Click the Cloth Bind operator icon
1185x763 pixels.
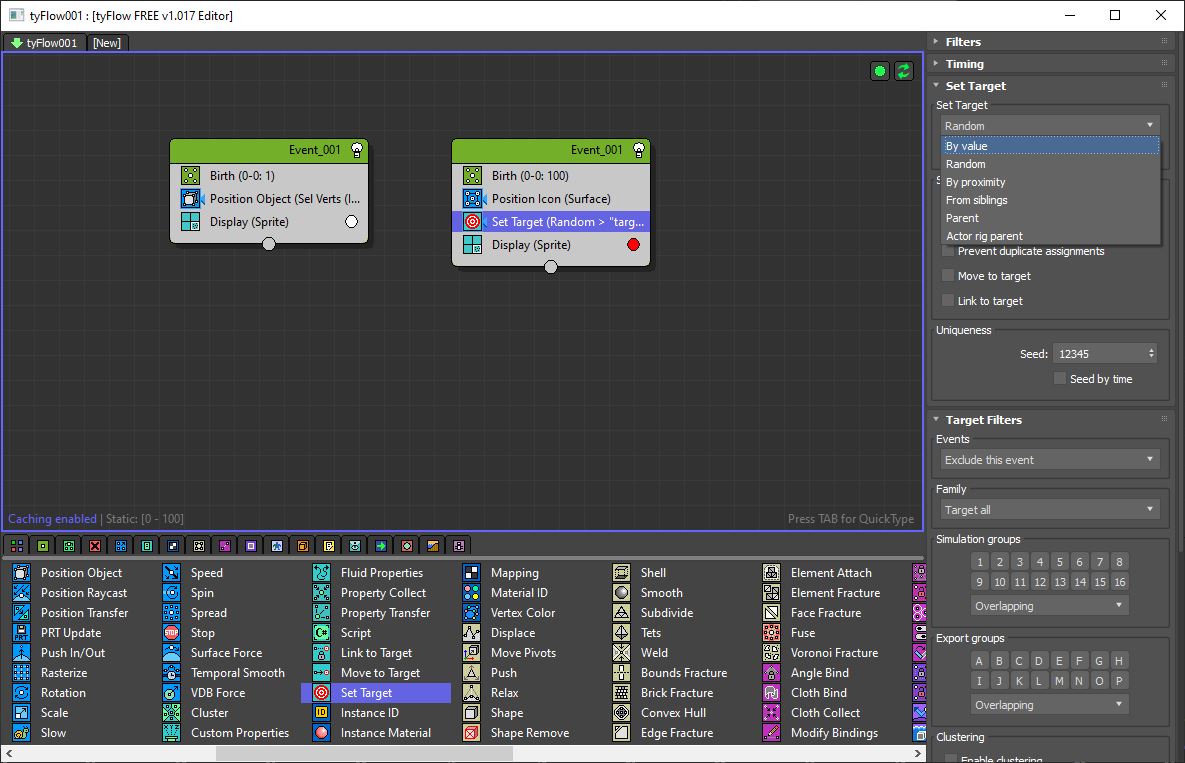[771, 693]
